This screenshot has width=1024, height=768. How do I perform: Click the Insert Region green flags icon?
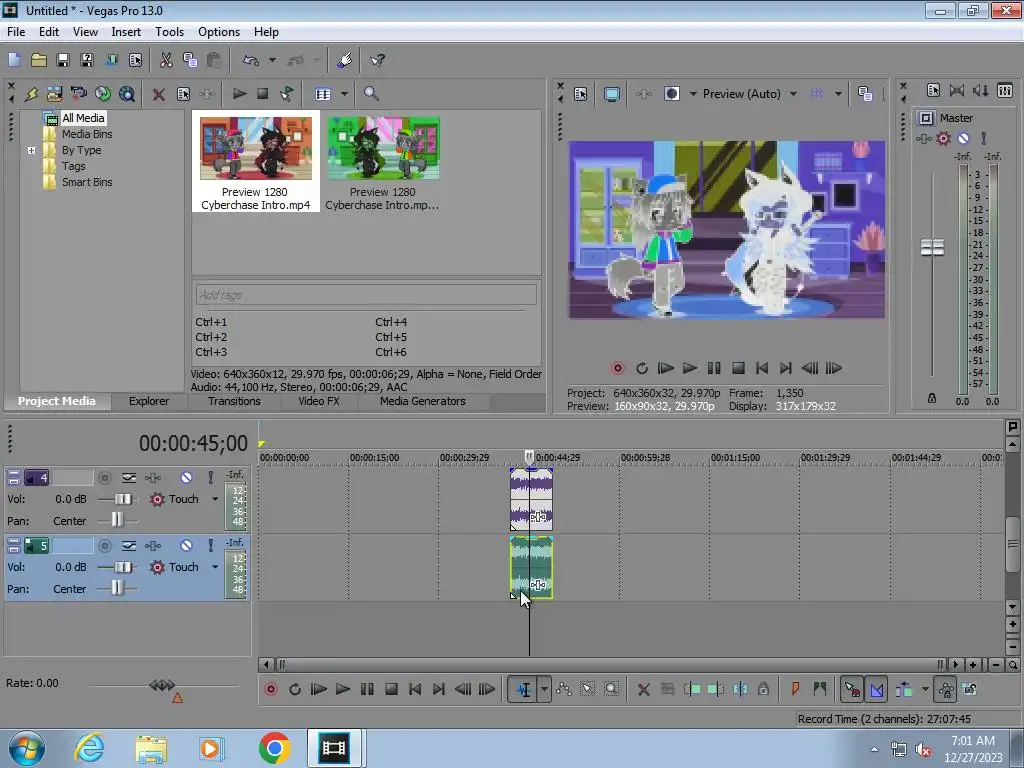(820, 689)
